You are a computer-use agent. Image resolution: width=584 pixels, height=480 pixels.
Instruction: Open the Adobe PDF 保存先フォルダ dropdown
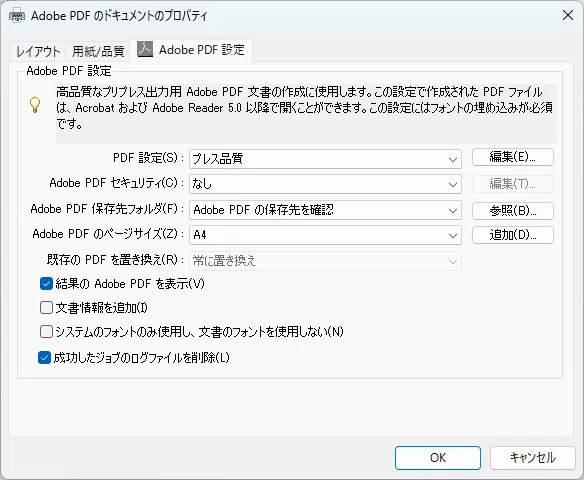pyautogui.click(x=325, y=210)
